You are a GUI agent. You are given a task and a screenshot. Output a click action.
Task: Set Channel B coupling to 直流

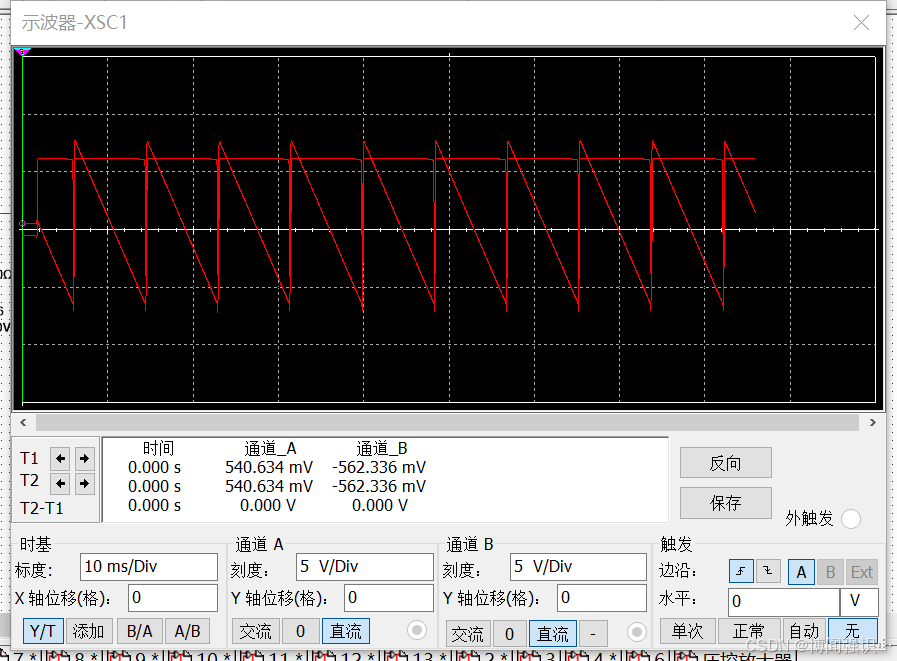[553, 634]
